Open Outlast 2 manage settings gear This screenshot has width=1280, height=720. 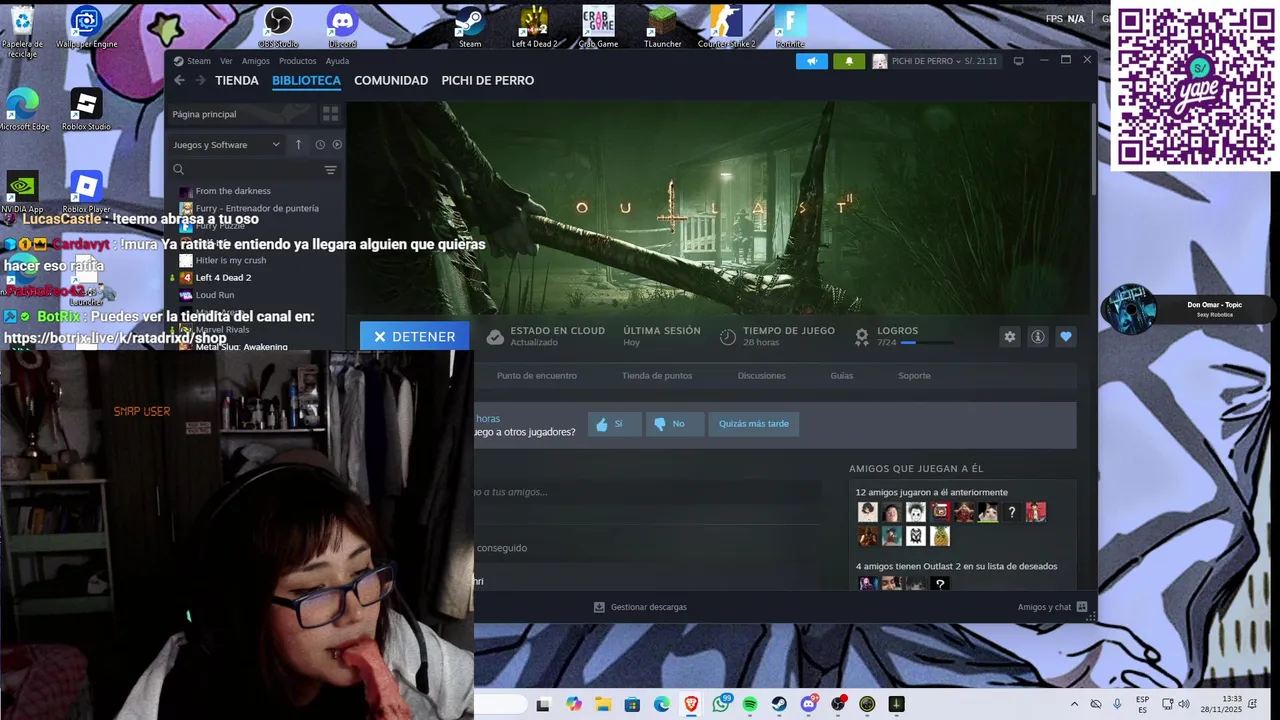click(x=1010, y=337)
